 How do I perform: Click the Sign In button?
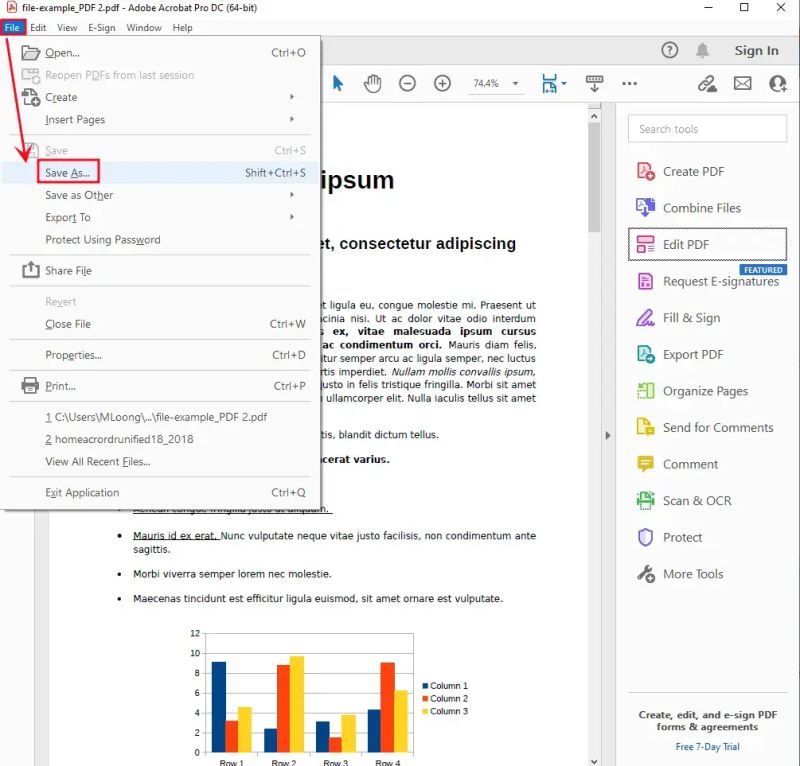pos(757,50)
